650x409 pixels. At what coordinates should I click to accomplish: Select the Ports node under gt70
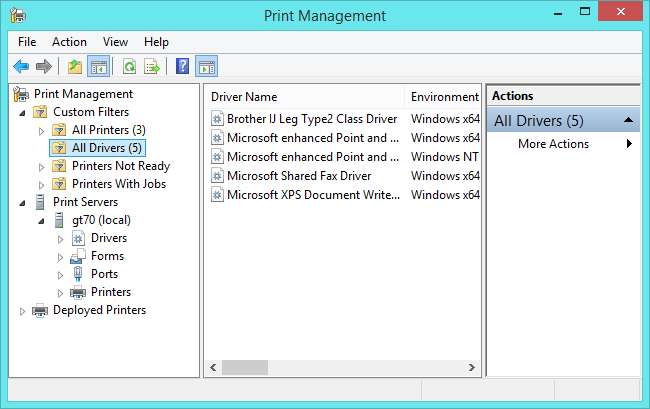point(104,274)
